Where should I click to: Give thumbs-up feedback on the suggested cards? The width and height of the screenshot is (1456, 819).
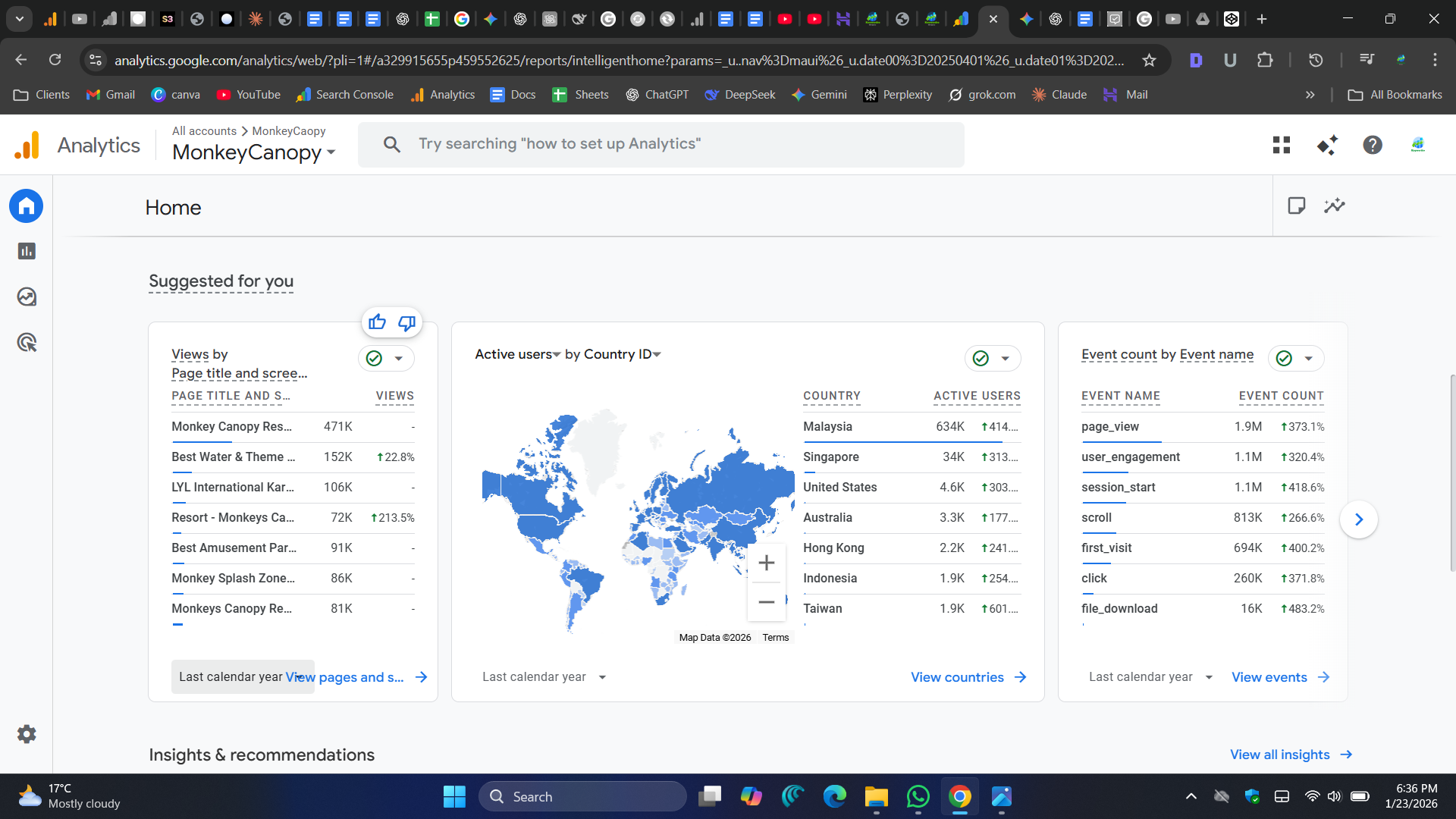click(377, 322)
